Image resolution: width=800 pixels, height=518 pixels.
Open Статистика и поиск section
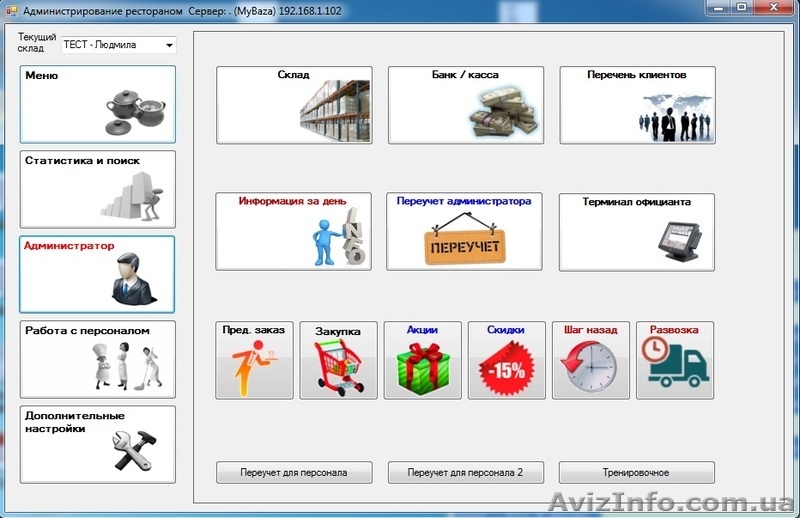[97, 189]
